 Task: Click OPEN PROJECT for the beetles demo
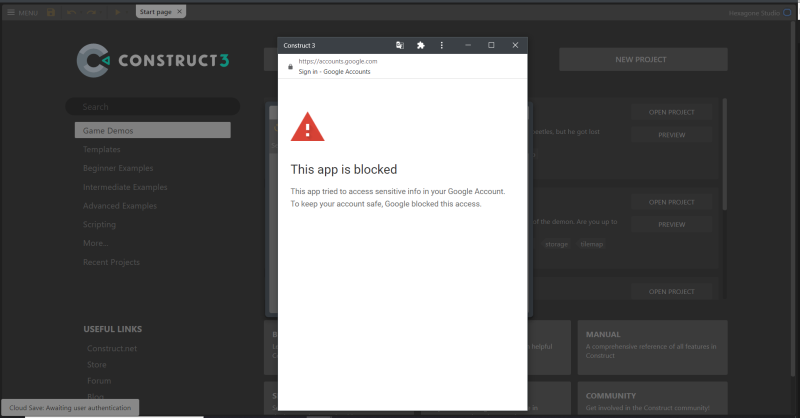coord(671,112)
